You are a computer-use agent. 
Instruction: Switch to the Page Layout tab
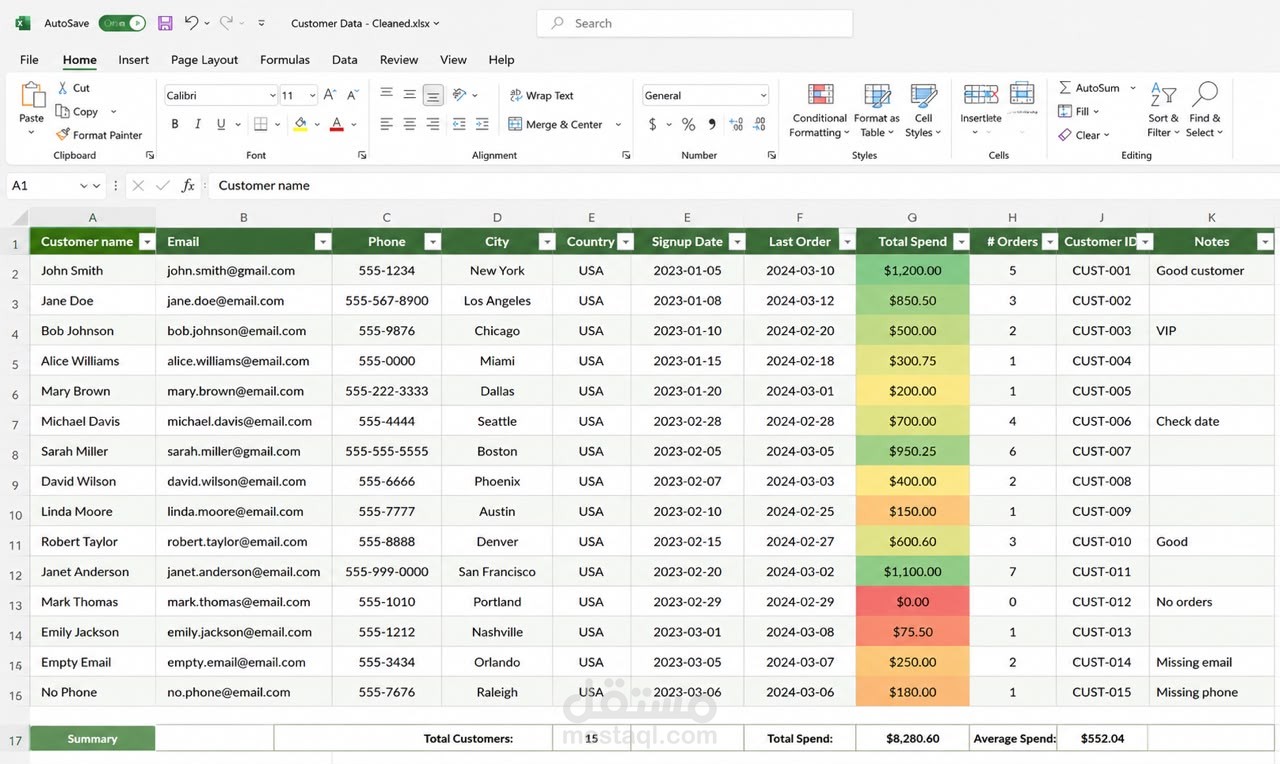point(204,60)
